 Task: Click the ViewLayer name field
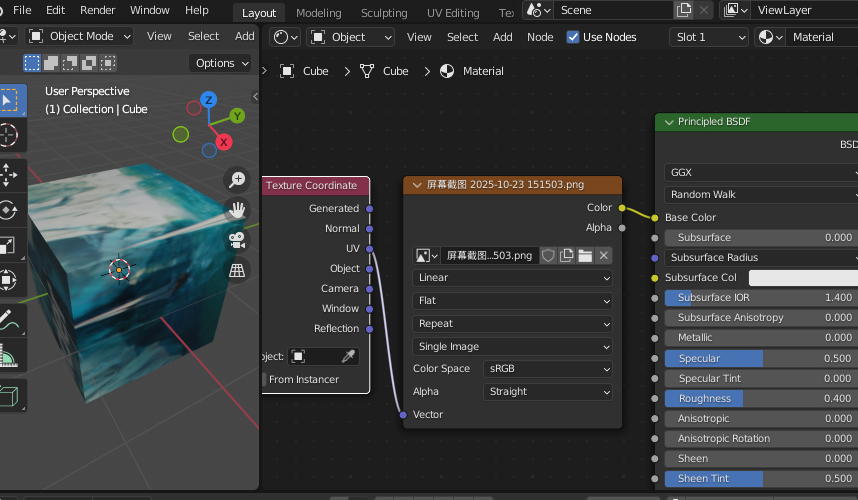tap(804, 10)
